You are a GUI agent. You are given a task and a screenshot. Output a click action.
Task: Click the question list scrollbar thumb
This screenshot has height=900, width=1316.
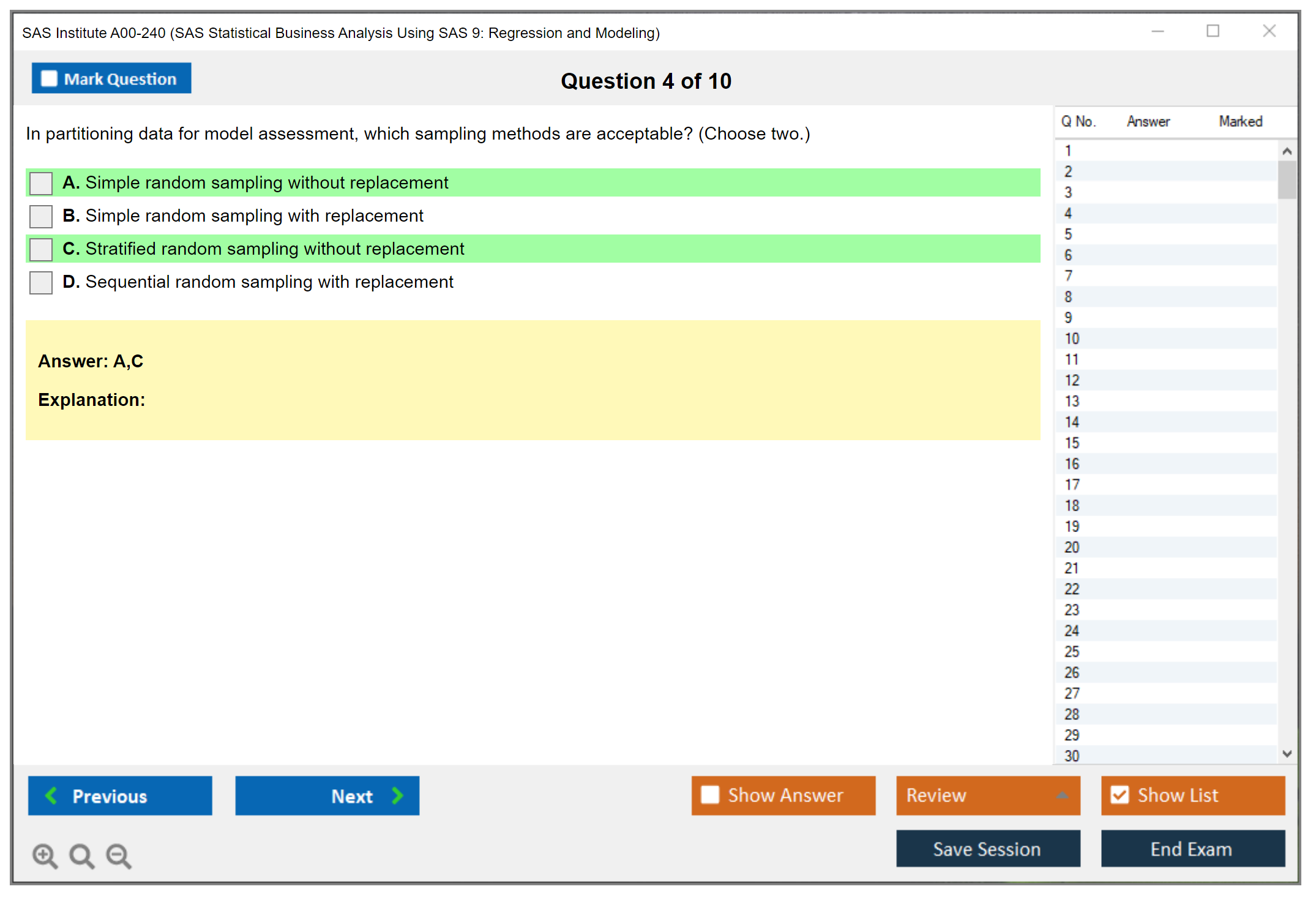pyautogui.click(x=1287, y=179)
